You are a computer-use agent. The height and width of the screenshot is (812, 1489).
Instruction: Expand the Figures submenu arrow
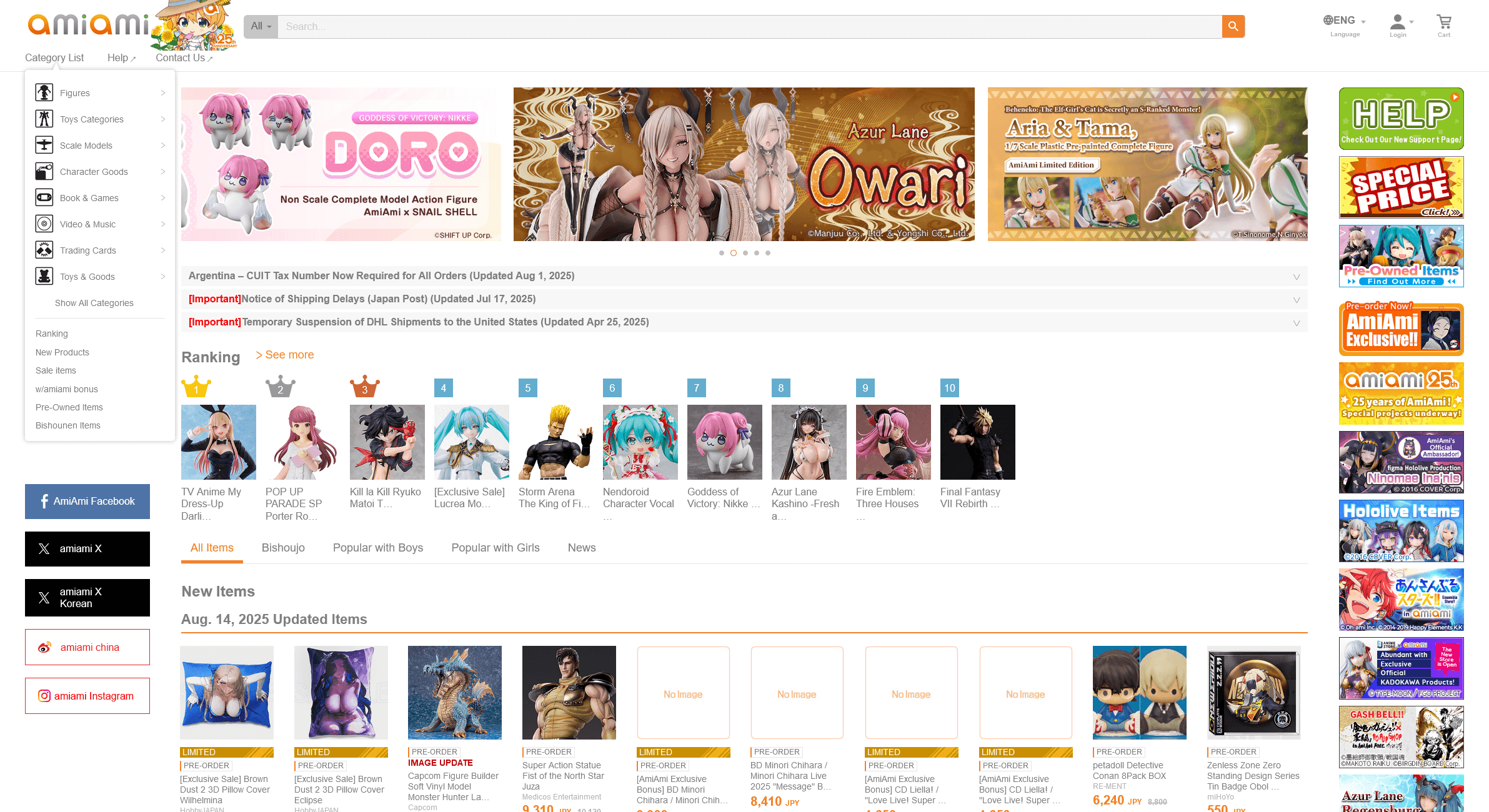coord(162,93)
